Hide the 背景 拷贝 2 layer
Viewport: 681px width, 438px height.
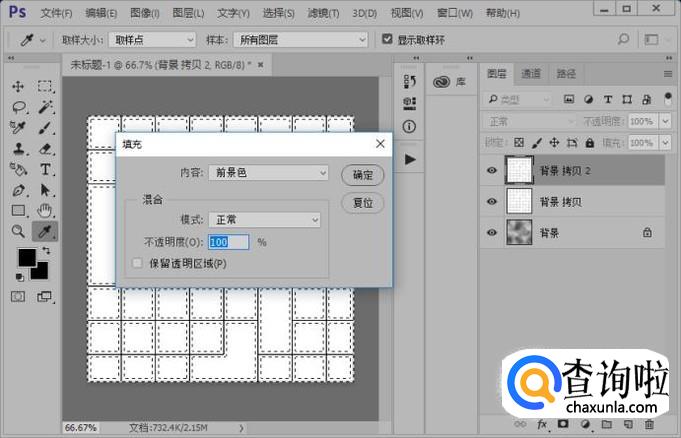tap(491, 171)
